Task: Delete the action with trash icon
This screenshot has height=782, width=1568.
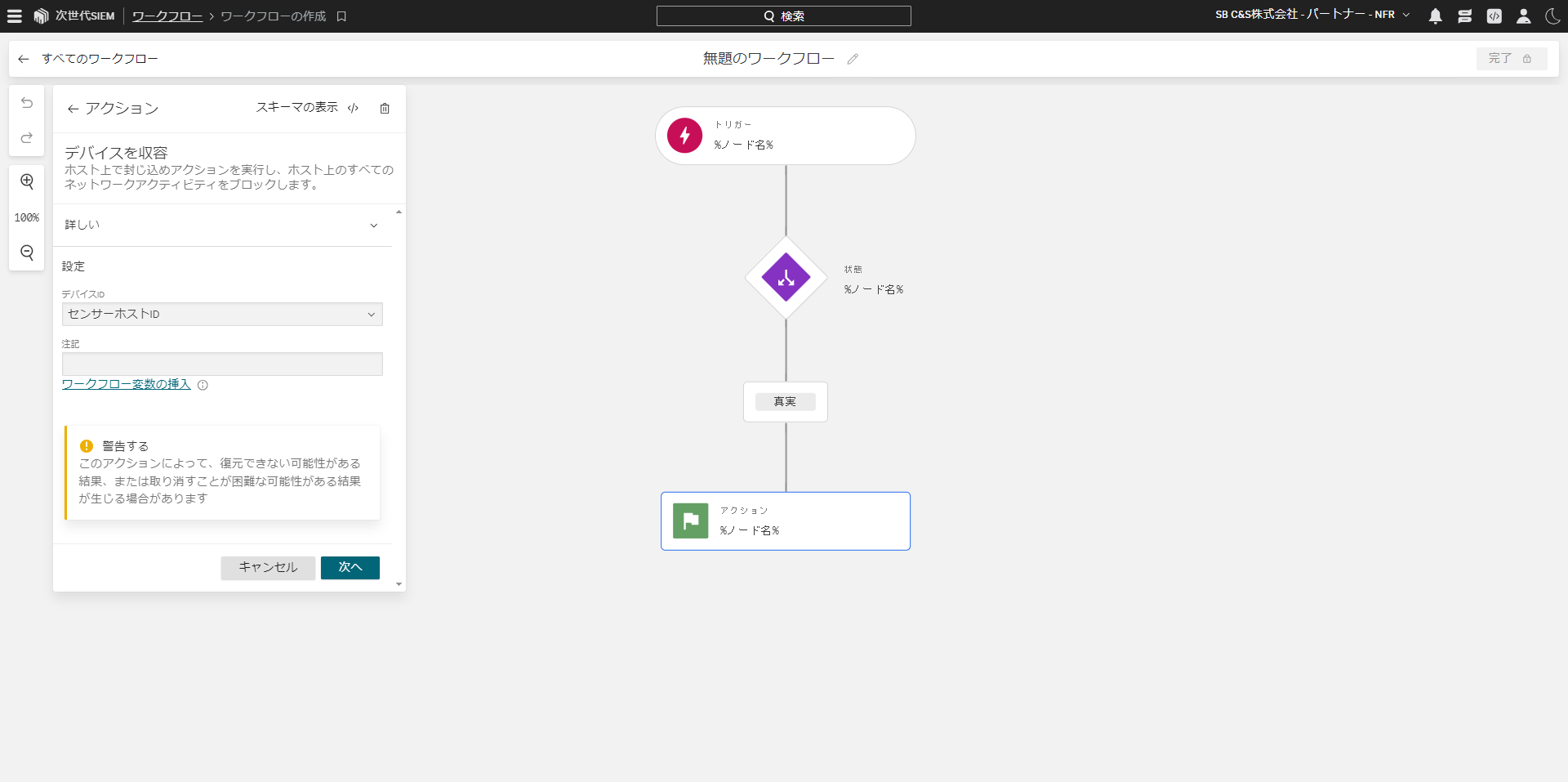Action: [x=385, y=108]
